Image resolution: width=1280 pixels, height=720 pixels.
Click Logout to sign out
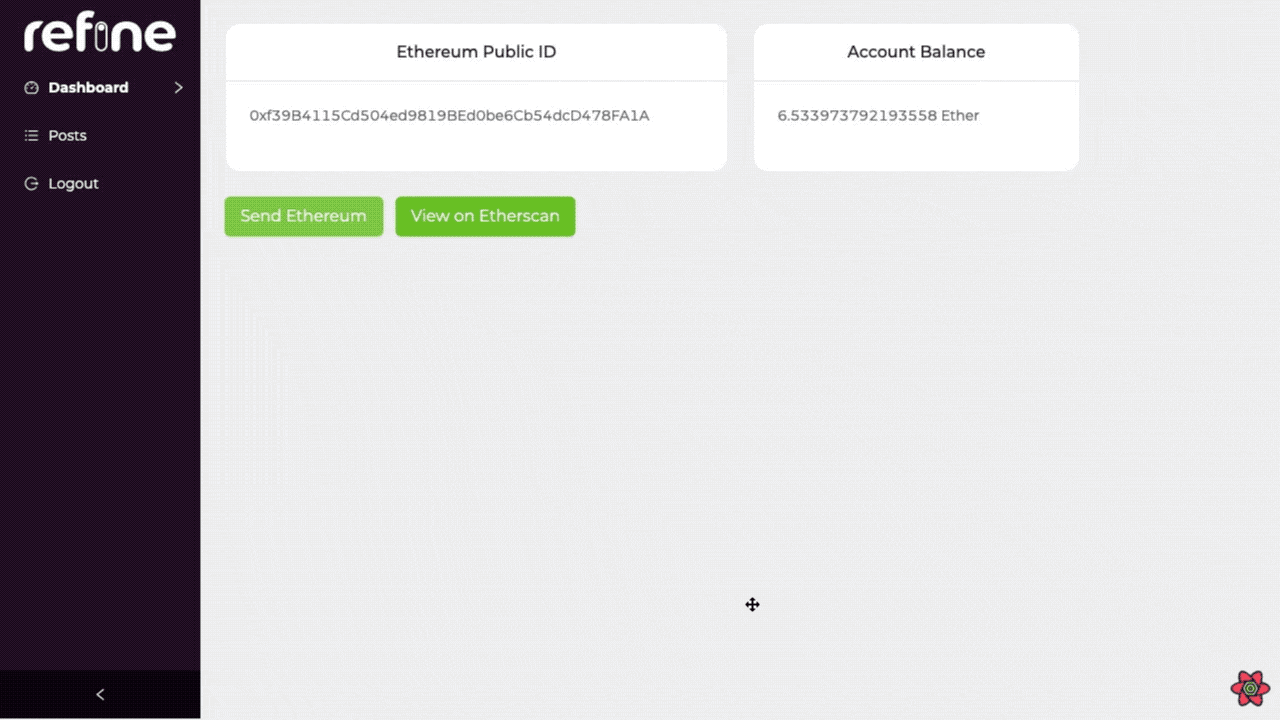click(72, 183)
